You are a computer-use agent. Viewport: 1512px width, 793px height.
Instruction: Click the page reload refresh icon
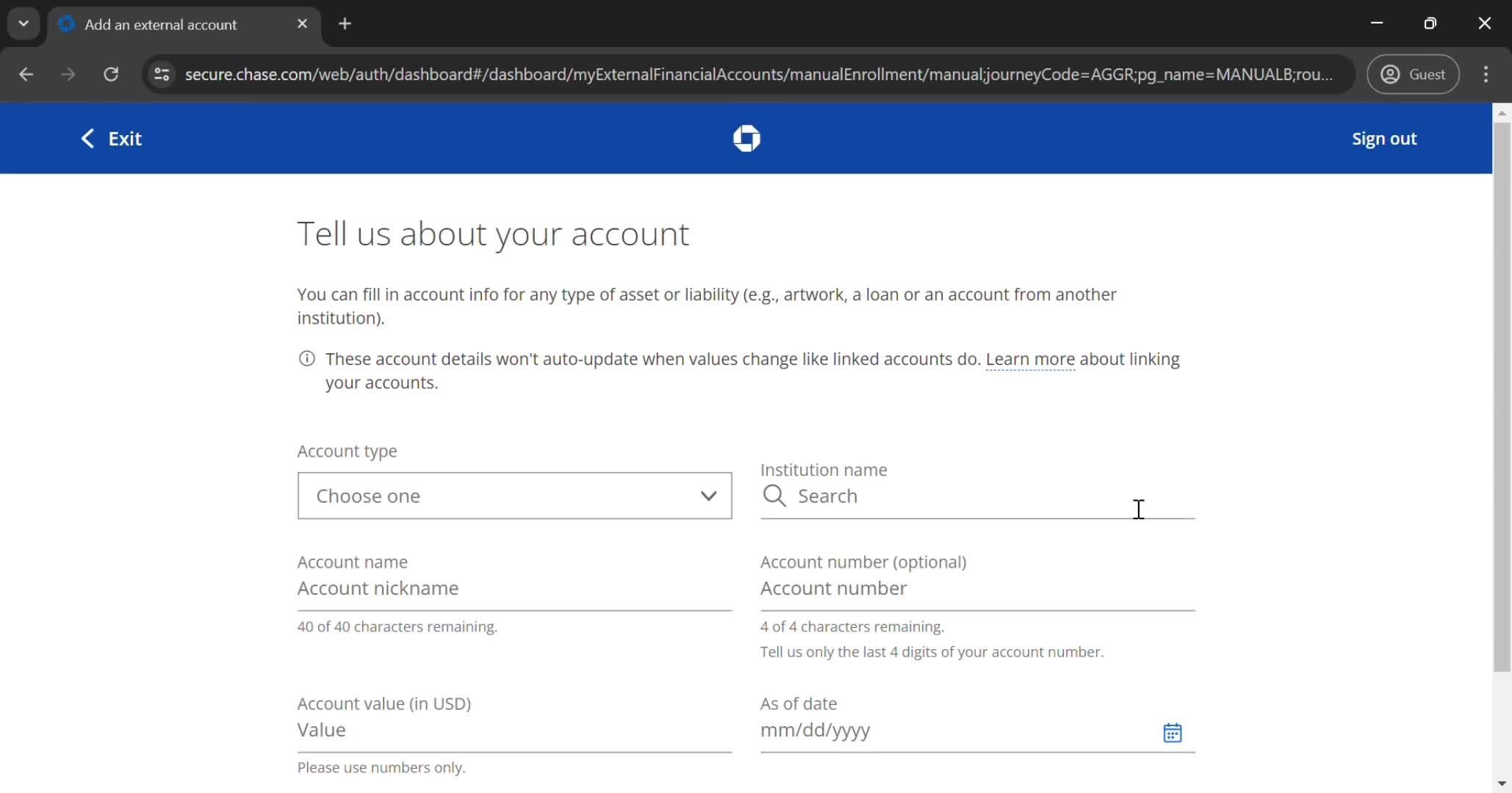coord(112,75)
